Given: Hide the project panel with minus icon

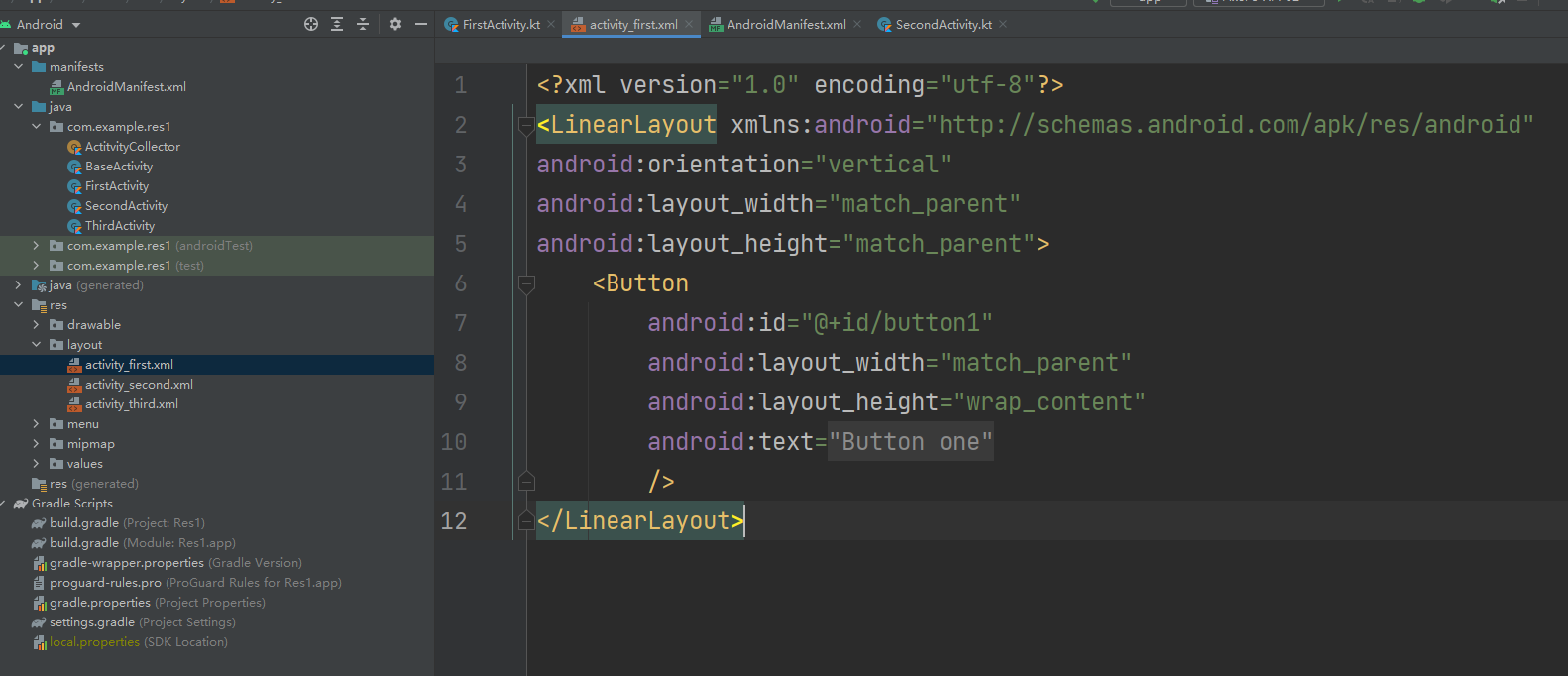Looking at the screenshot, I should 421,24.
